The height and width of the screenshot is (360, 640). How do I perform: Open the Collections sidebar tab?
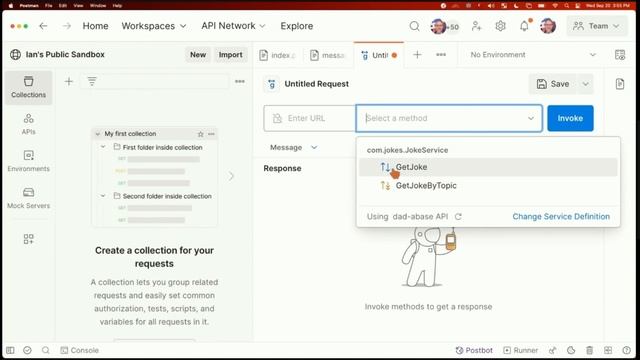[28, 87]
